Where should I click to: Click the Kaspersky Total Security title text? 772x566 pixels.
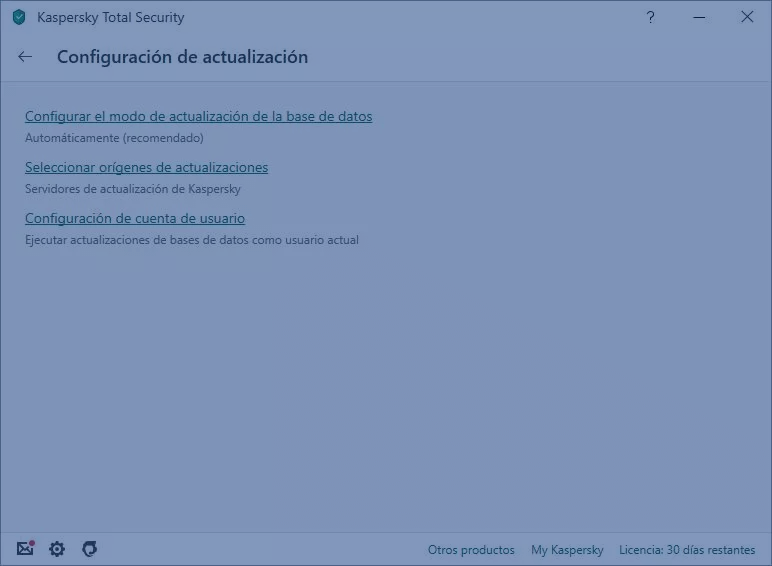(111, 18)
